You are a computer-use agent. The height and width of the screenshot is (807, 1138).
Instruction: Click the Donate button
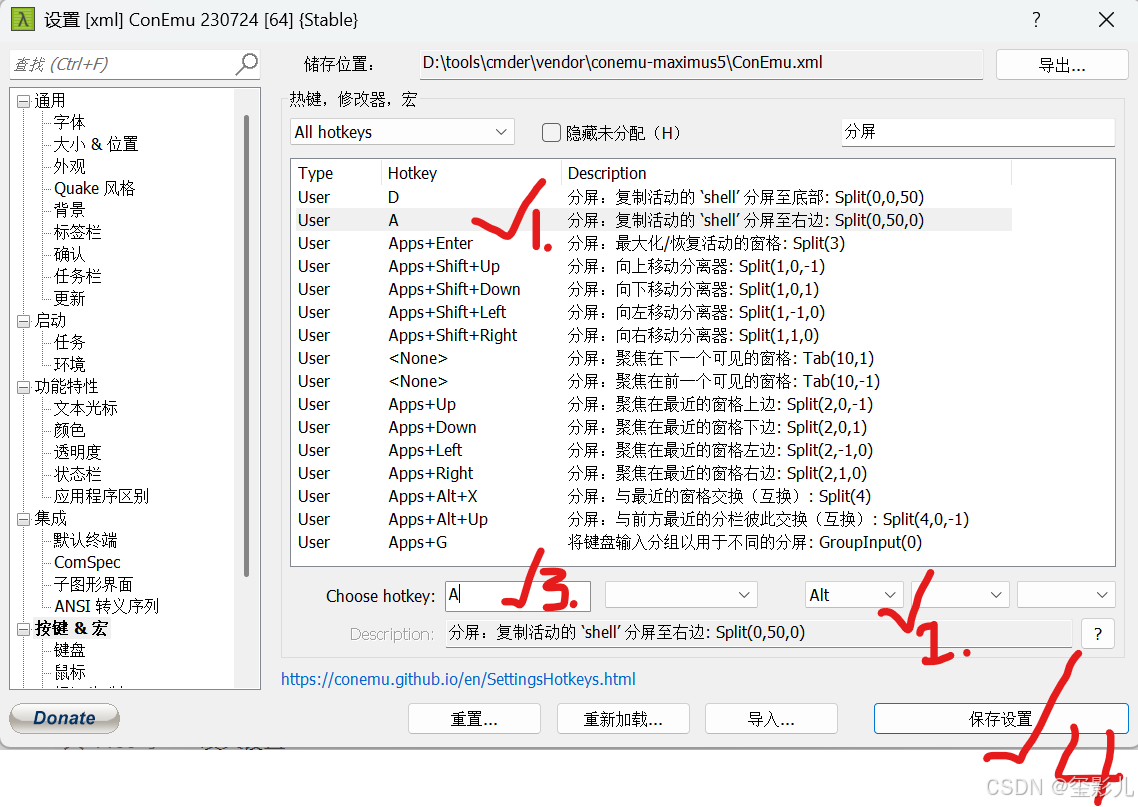[65, 718]
